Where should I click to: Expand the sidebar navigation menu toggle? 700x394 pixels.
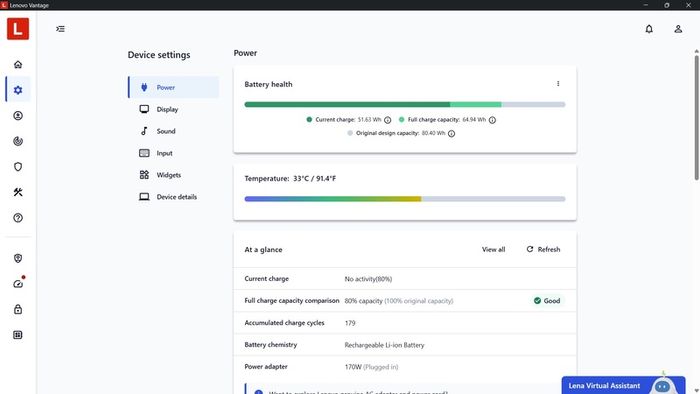[x=60, y=29]
